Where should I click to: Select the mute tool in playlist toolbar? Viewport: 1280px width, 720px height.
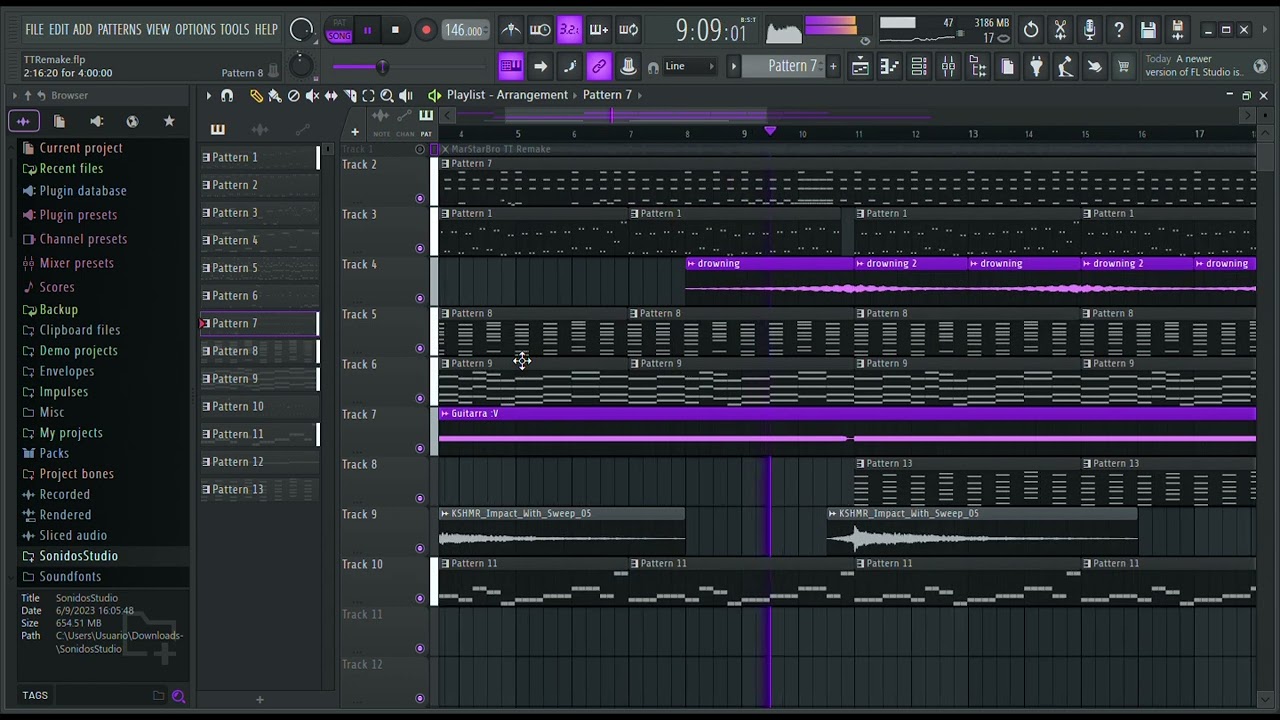point(312,95)
